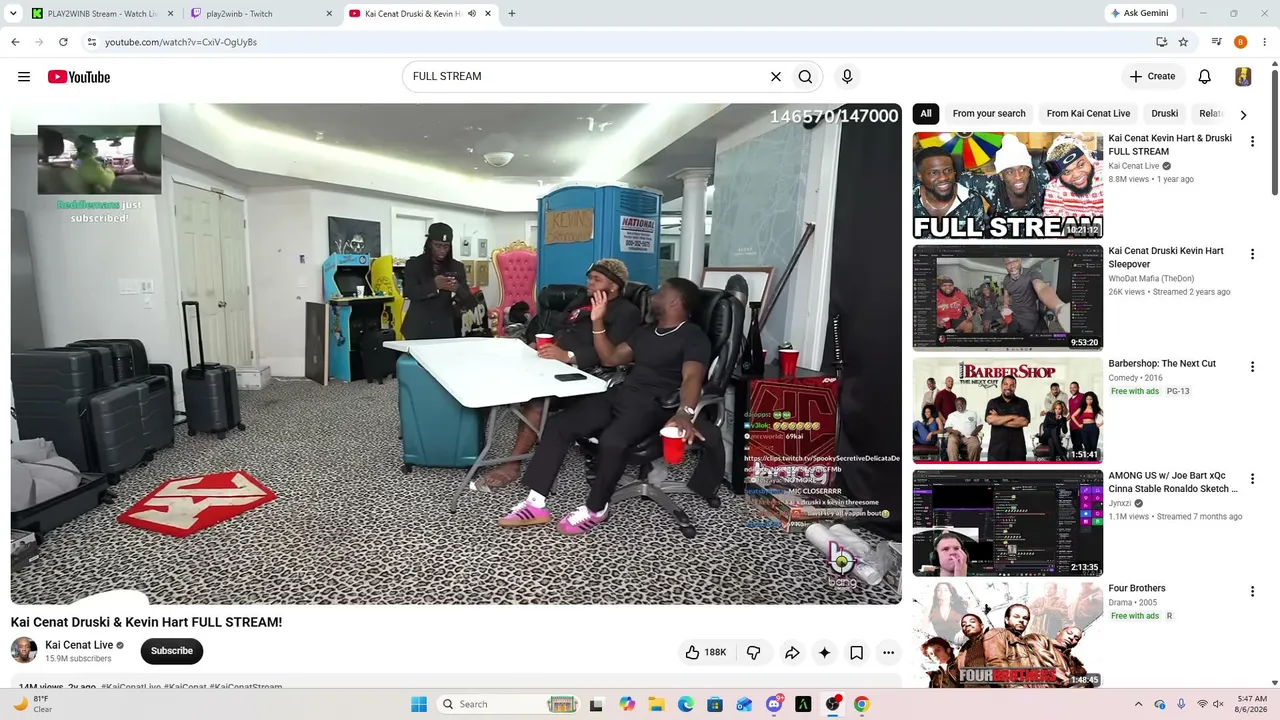The image size is (1280, 720).
Task: Click the main video player
Action: (456, 354)
